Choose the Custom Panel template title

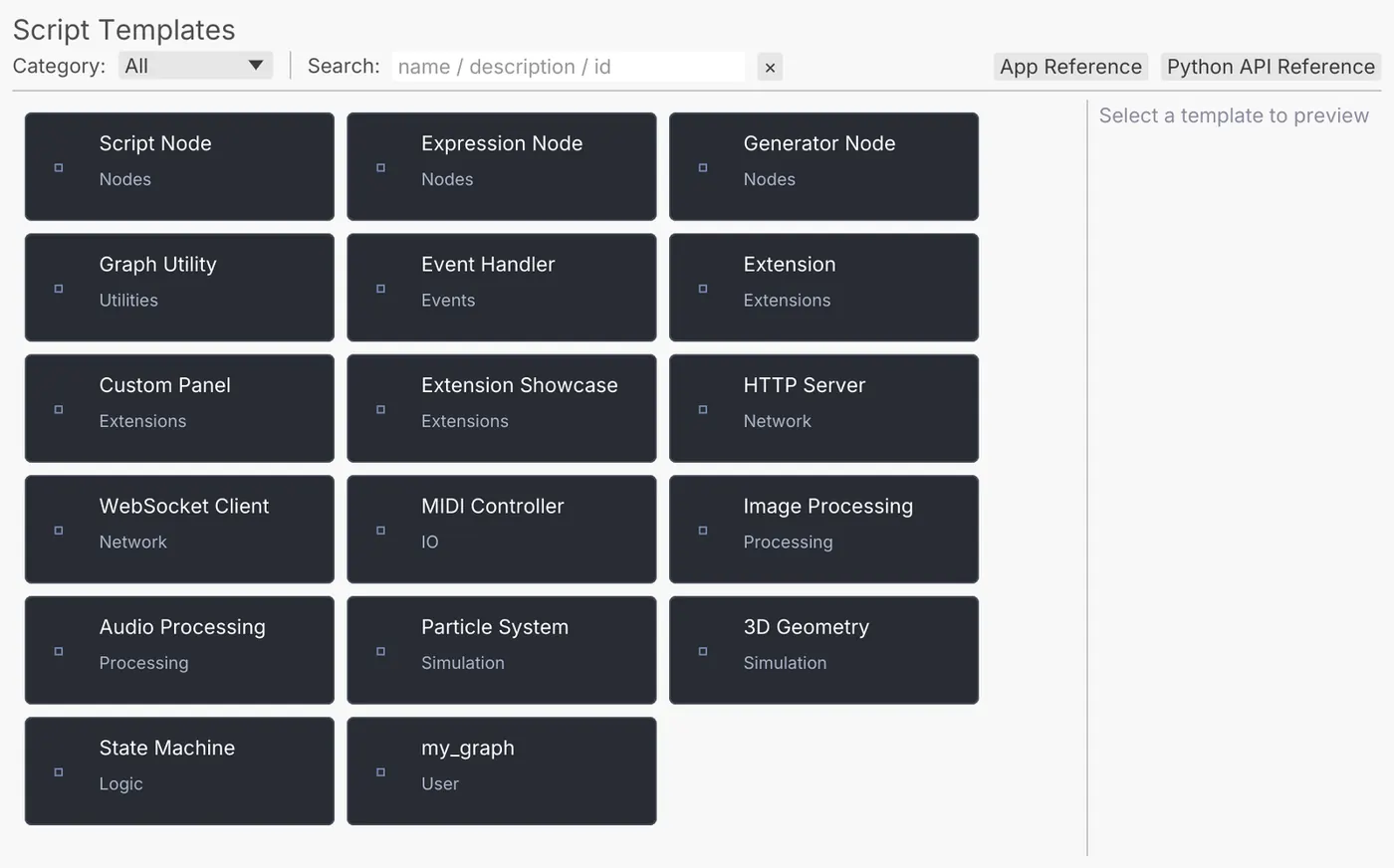(x=164, y=385)
